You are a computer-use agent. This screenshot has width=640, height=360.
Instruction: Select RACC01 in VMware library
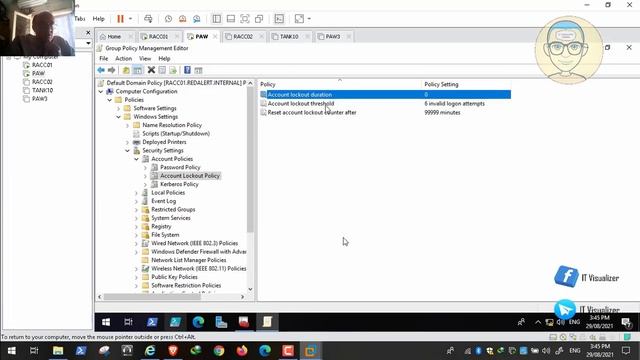click(42, 65)
